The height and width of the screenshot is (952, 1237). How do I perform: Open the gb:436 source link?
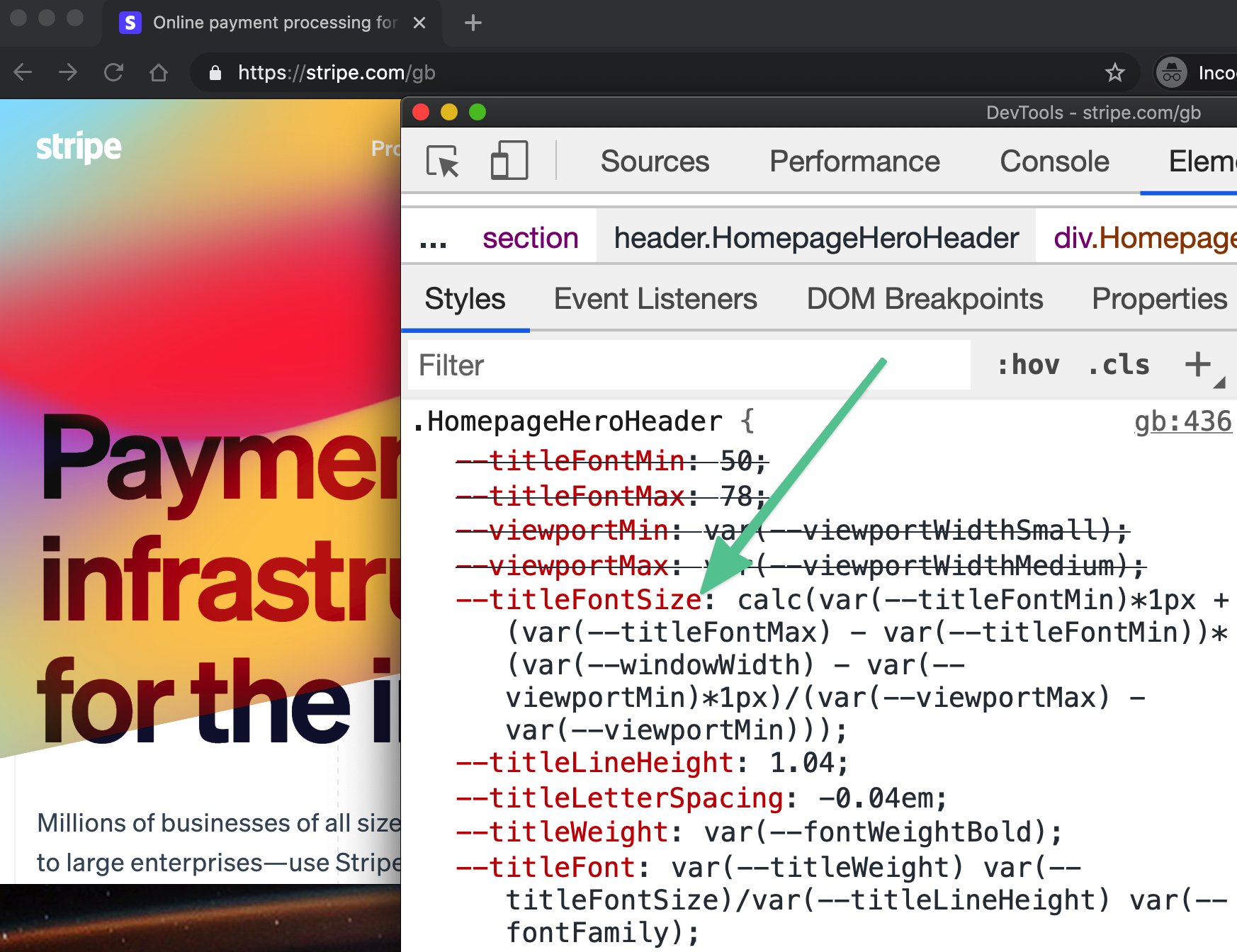tap(1183, 421)
